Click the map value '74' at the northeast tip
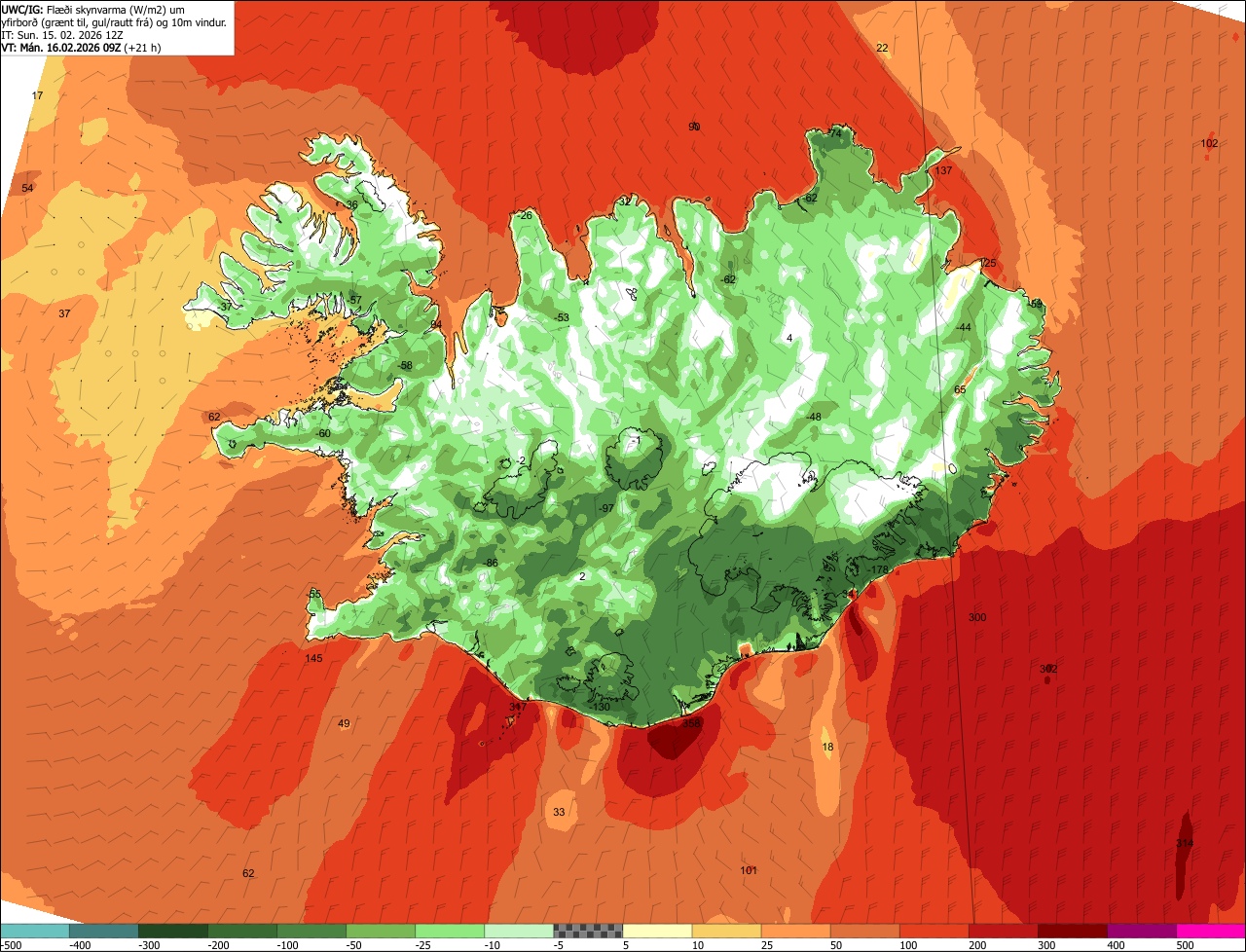The image size is (1246, 952). tap(834, 133)
